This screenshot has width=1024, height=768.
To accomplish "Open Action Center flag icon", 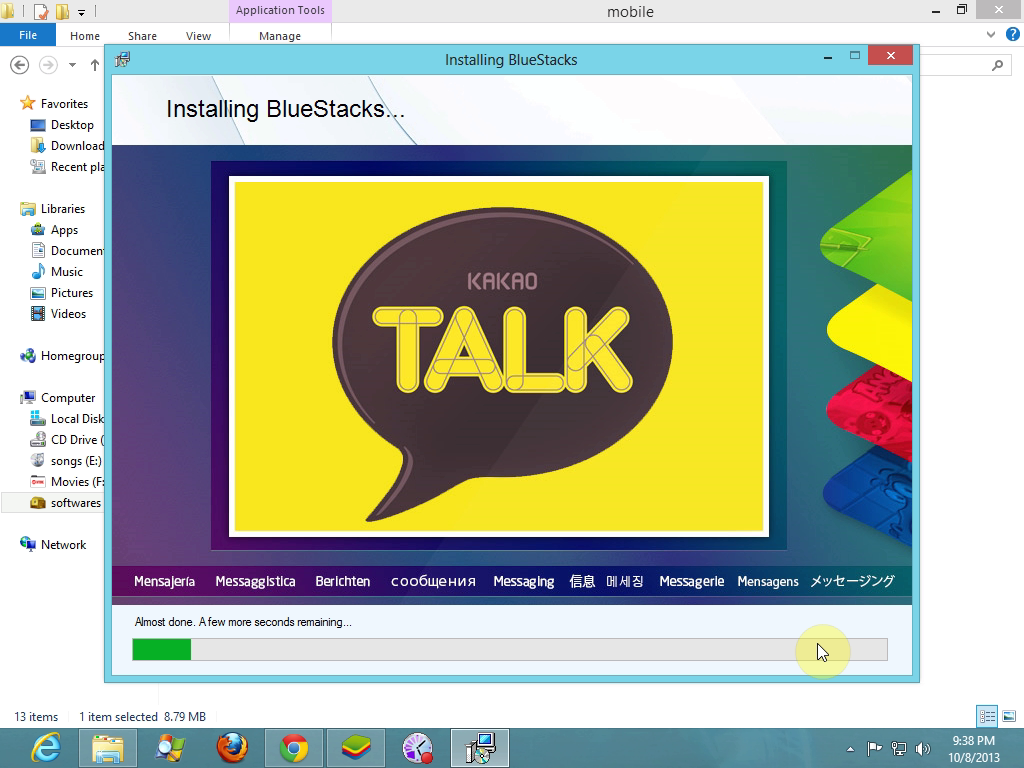I will [874, 748].
